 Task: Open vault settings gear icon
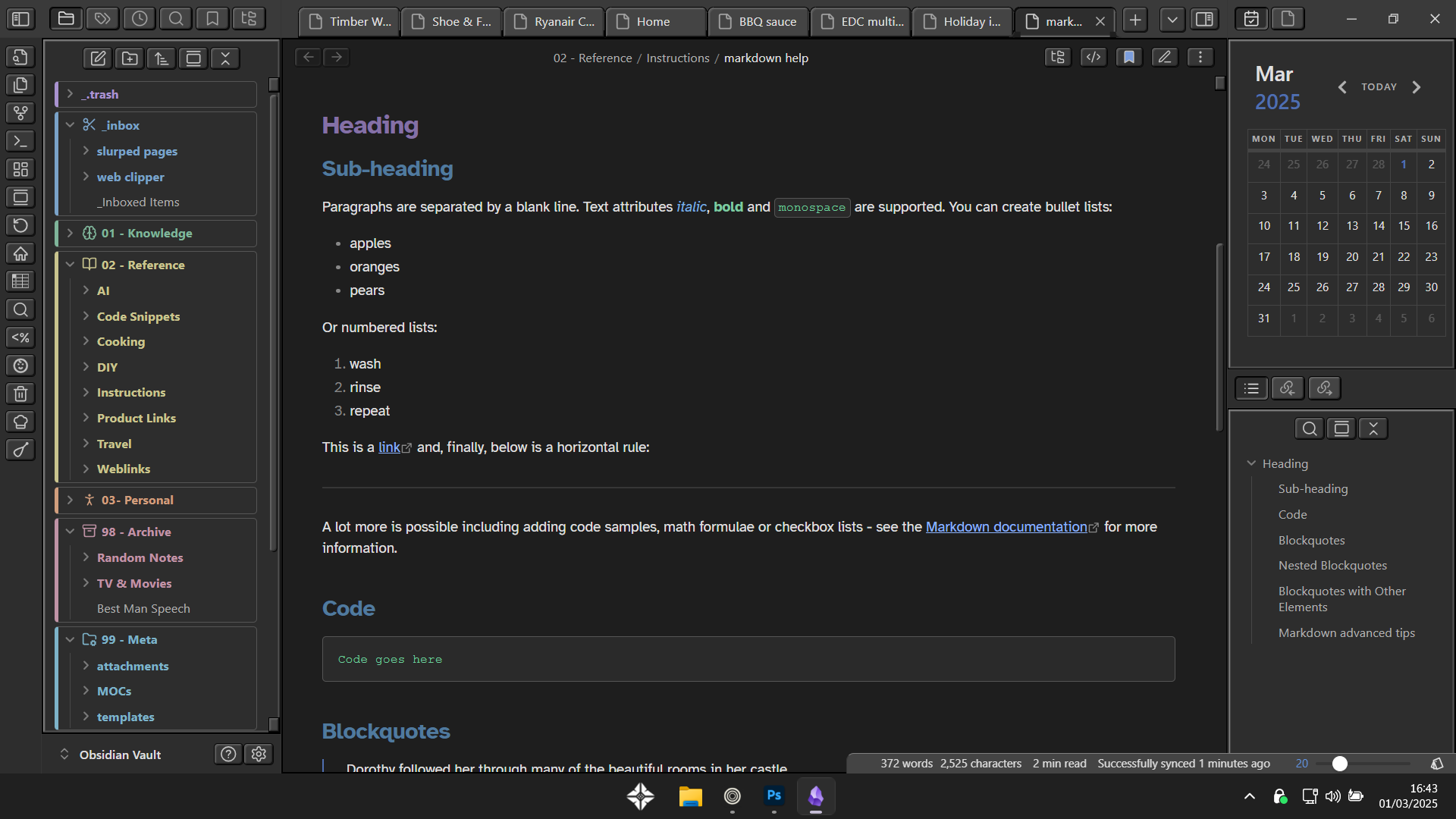tap(259, 754)
